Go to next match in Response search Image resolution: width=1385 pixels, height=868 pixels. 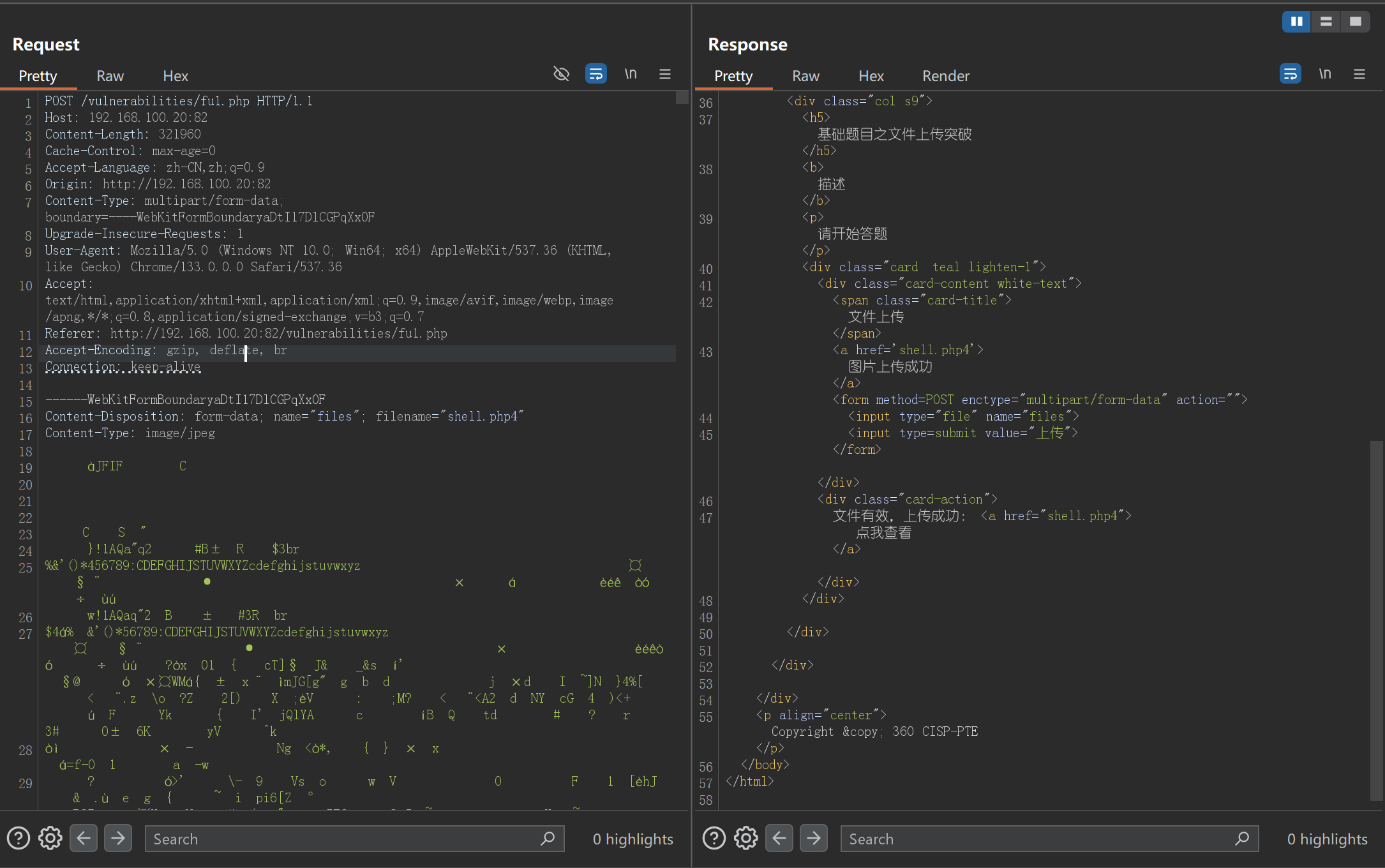[813, 838]
